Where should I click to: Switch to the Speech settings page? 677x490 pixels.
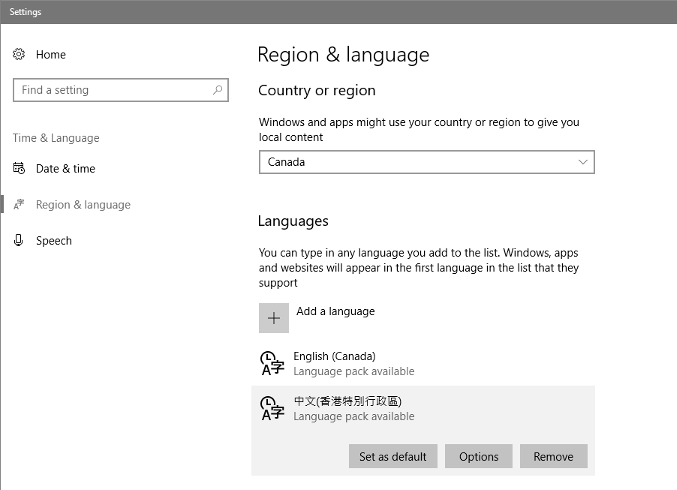click(54, 241)
